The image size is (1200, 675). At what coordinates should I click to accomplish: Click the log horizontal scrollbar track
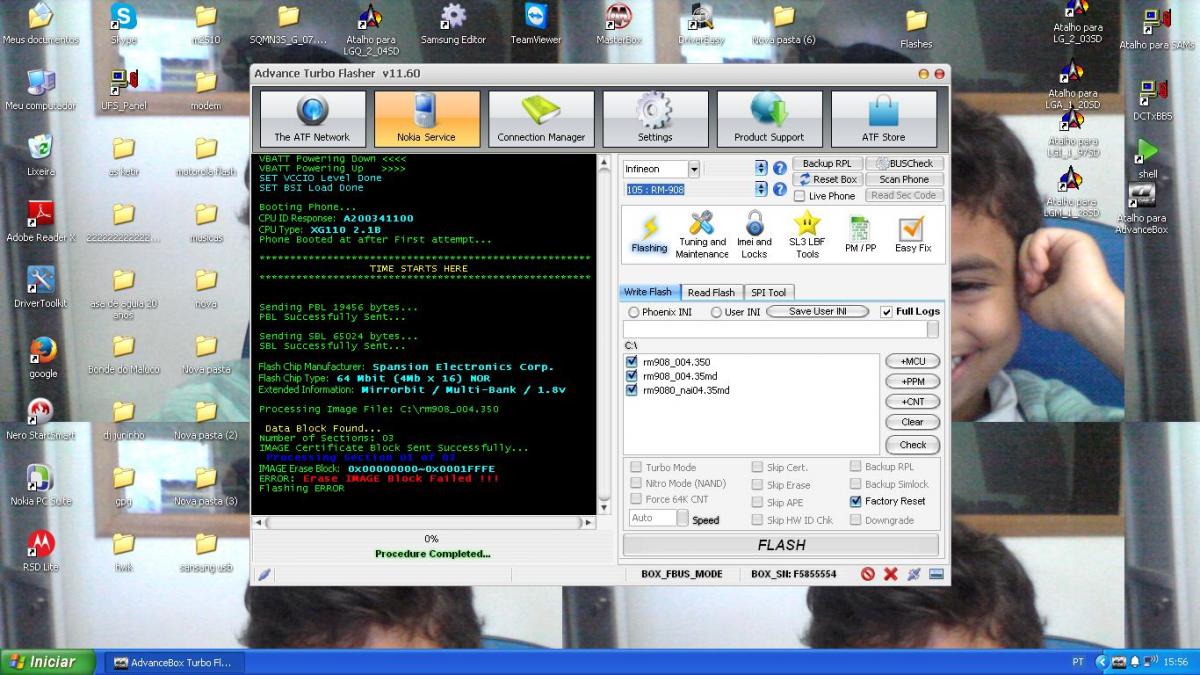pyautogui.click(x=426, y=522)
